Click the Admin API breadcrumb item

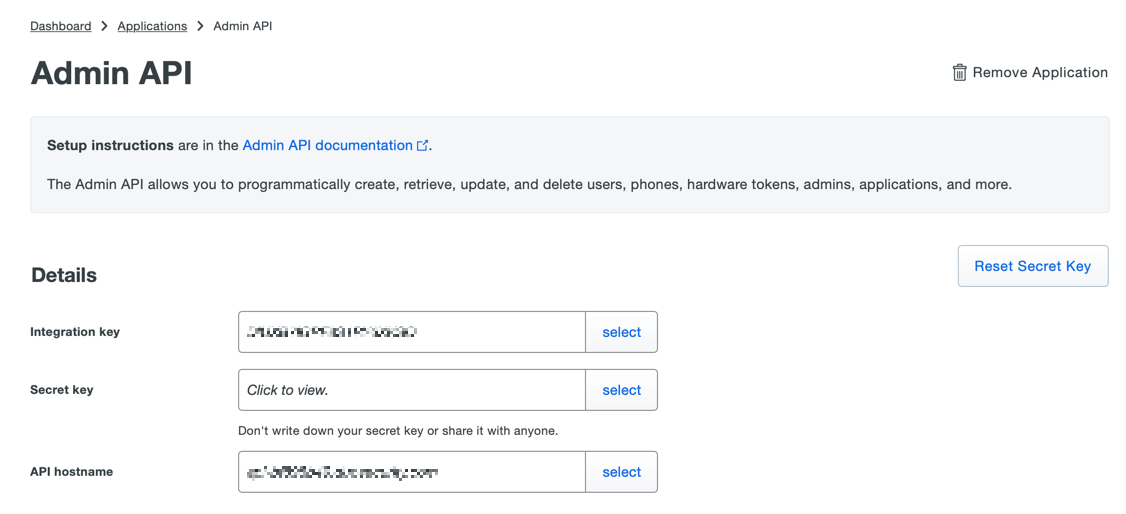pyautogui.click(x=243, y=26)
